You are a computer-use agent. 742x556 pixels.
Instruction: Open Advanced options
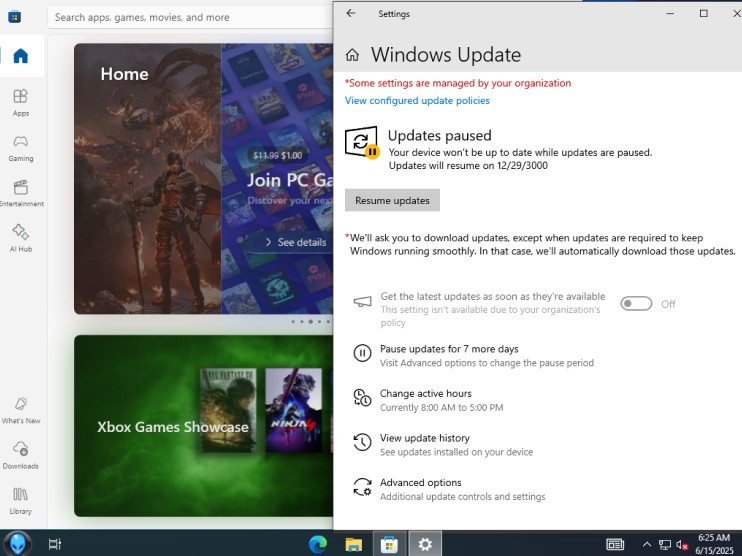[x=421, y=482]
